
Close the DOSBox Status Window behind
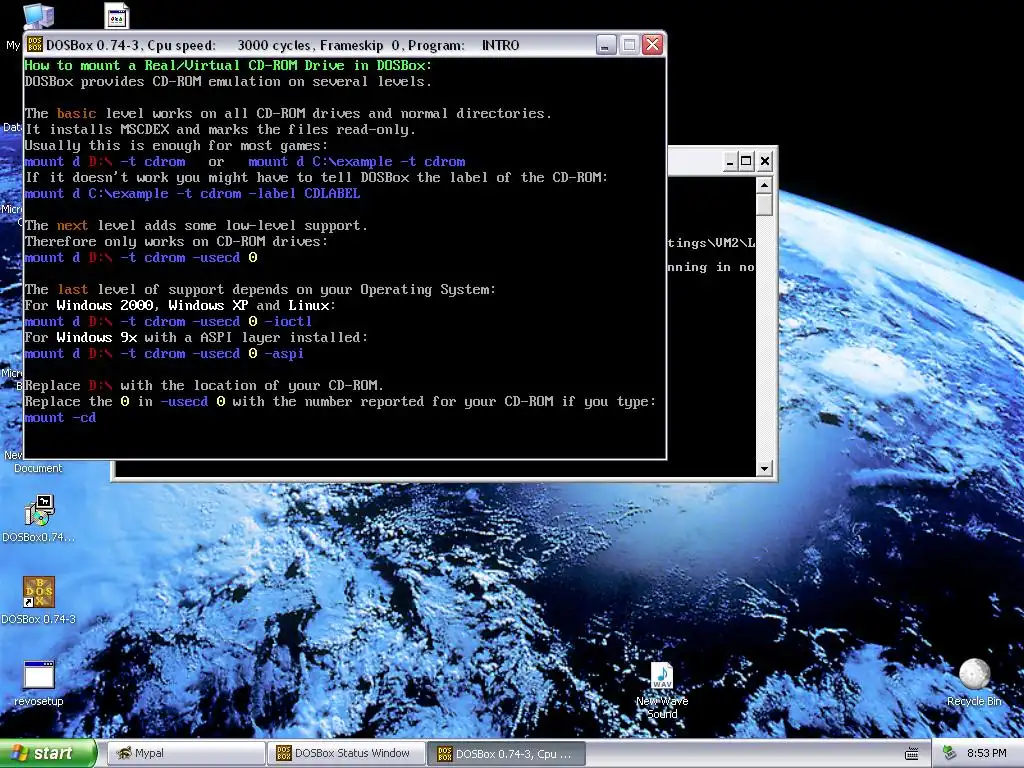765,161
